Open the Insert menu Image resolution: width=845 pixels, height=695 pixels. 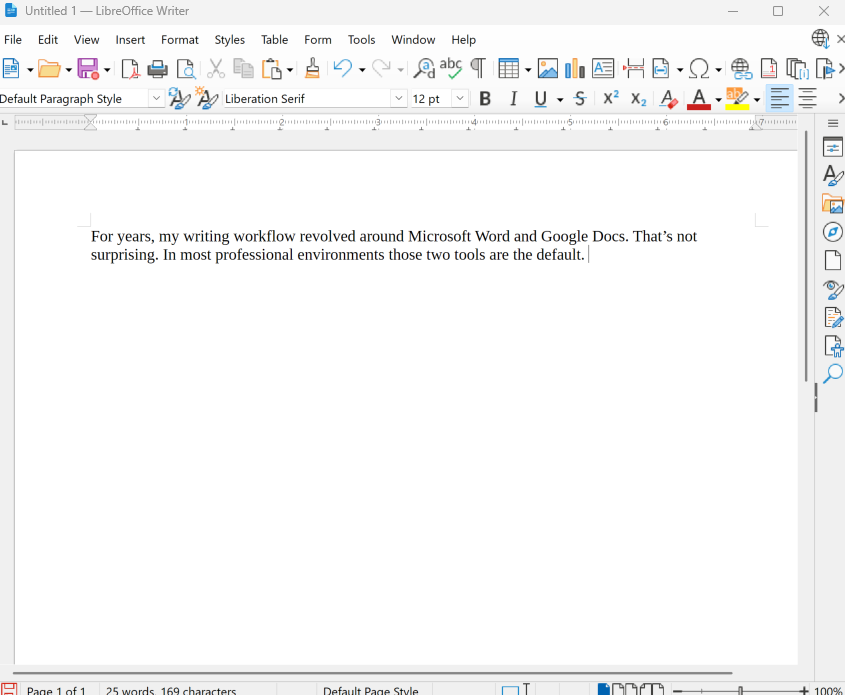(130, 40)
